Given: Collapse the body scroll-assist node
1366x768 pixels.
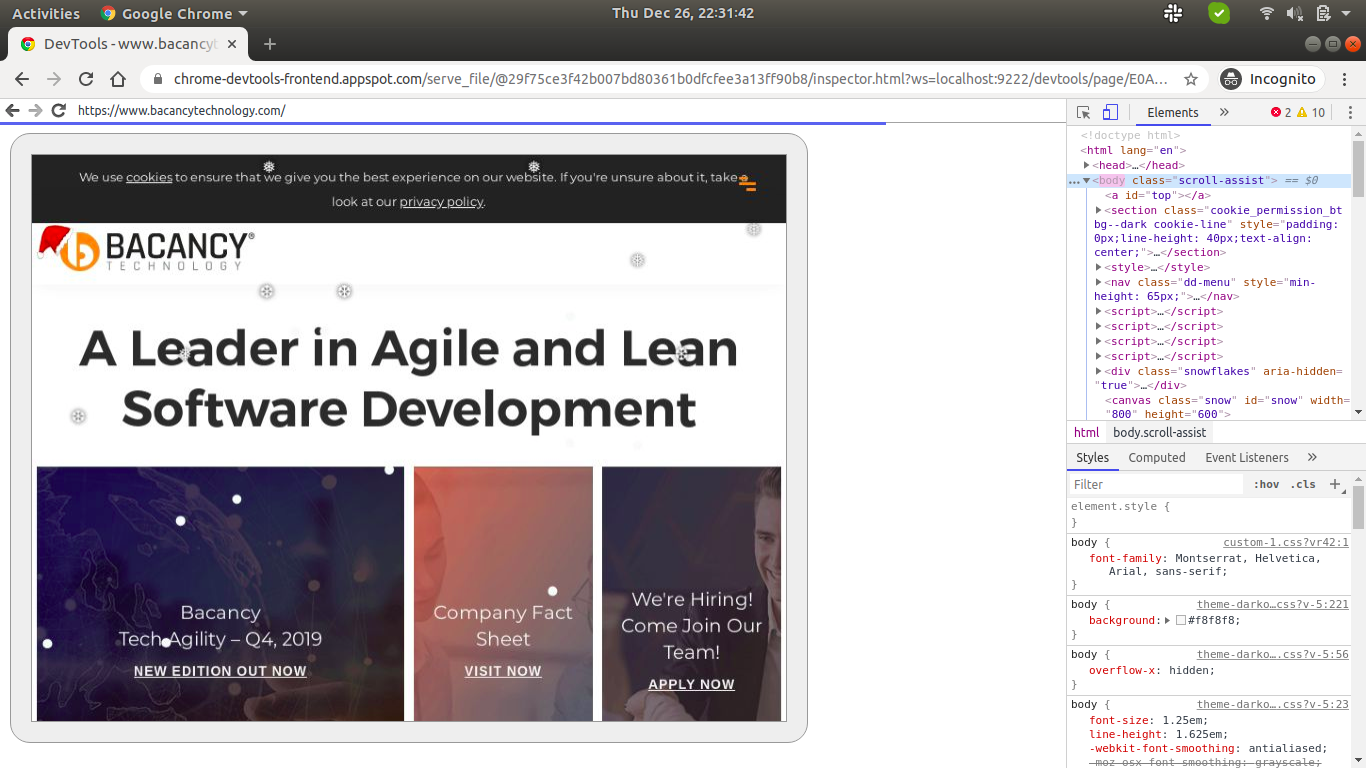Looking at the screenshot, I should click(1086, 180).
